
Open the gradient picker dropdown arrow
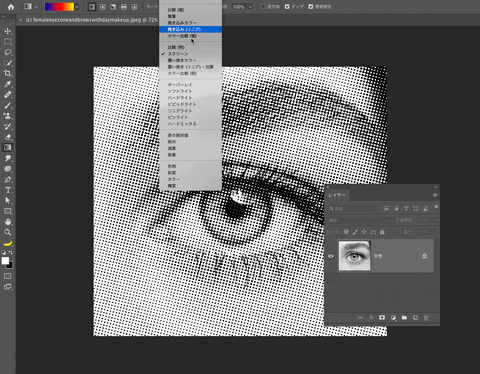click(x=77, y=7)
